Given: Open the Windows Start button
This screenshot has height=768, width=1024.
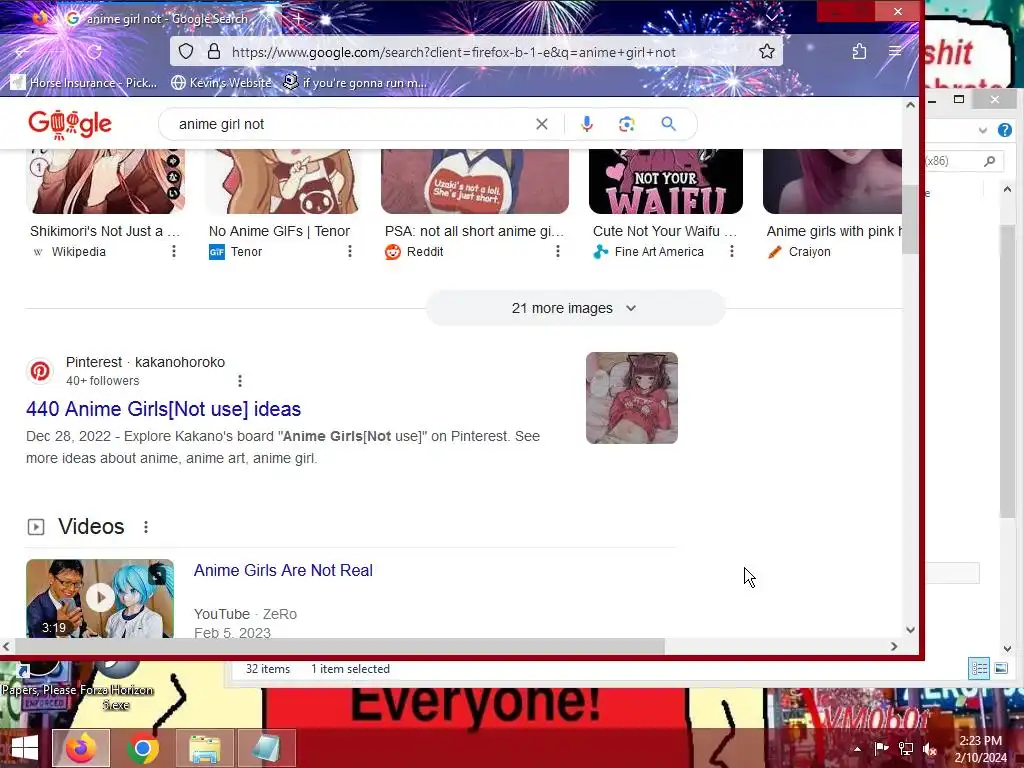Looking at the screenshot, I should (24, 748).
